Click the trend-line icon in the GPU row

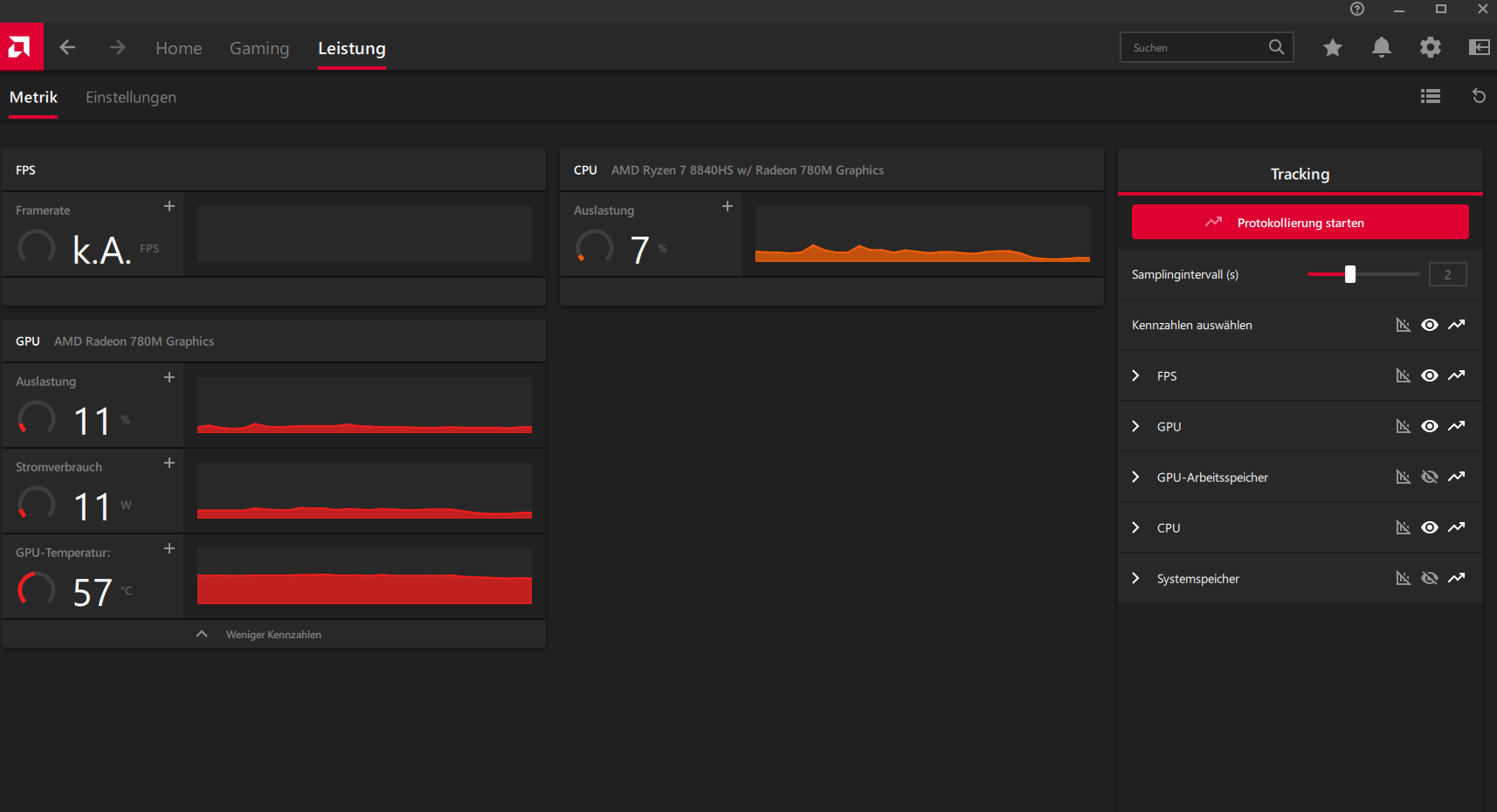[x=1456, y=426]
